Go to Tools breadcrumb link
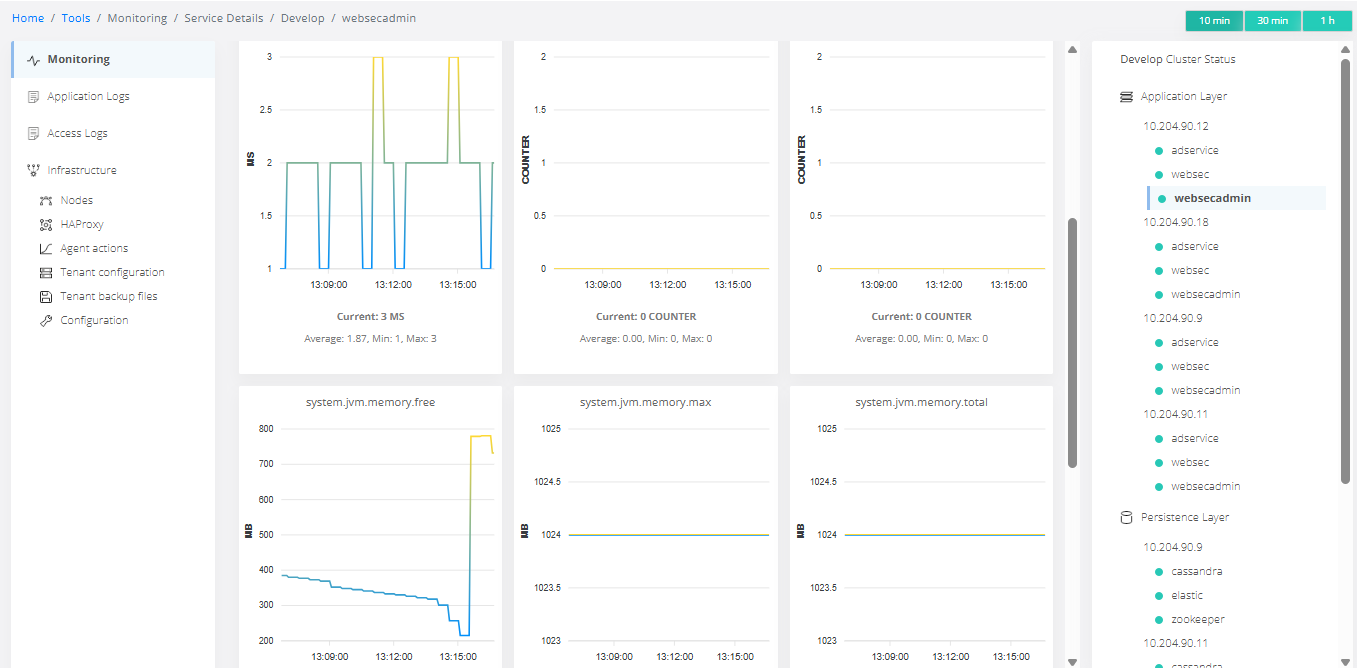 [x=75, y=19]
